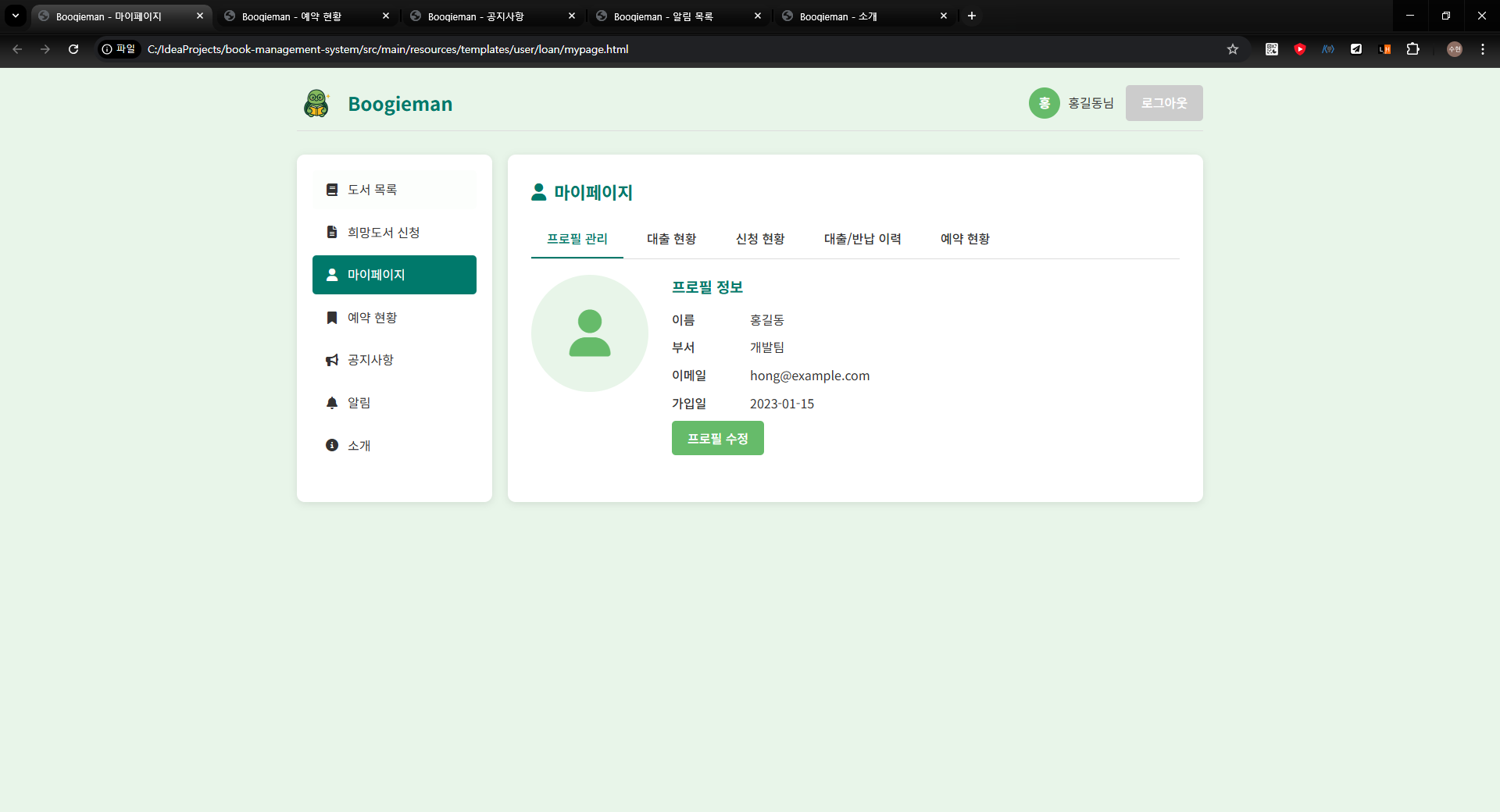This screenshot has height=812, width=1500.
Task: Click the 프로필 수정 button
Action: coord(717,438)
